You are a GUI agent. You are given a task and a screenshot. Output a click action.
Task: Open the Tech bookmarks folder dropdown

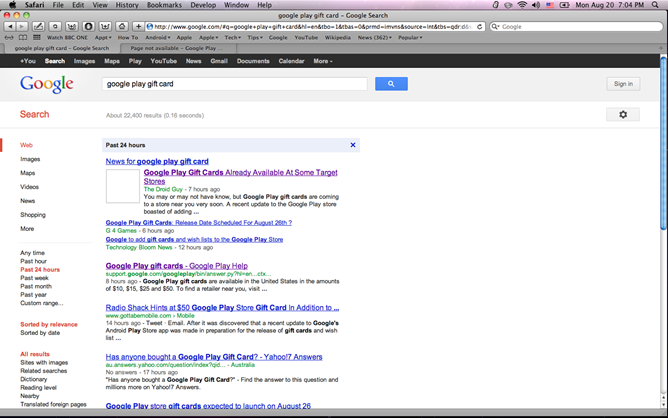(233, 37)
